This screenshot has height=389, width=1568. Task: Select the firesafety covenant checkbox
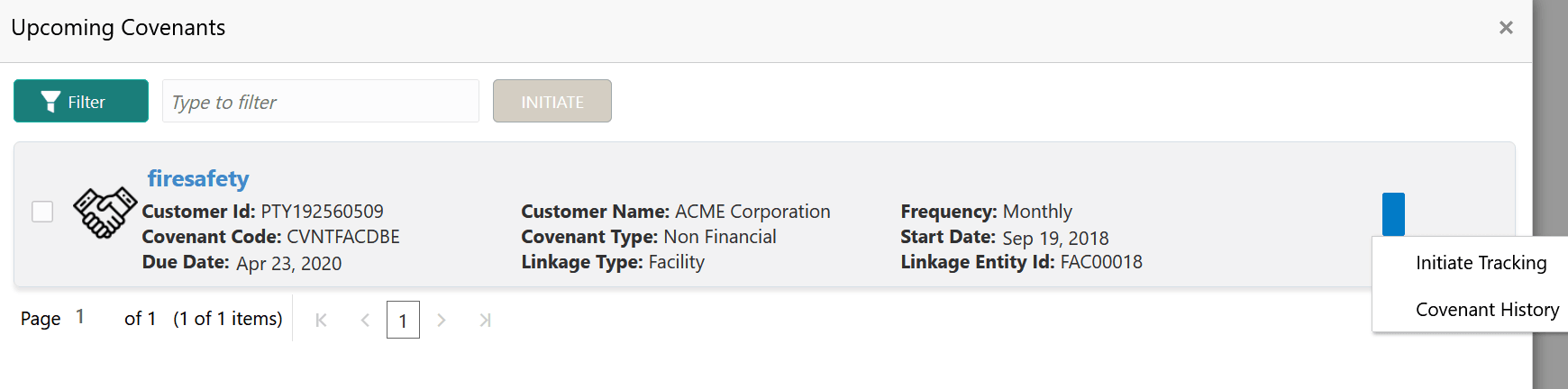pyautogui.click(x=42, y=212)
